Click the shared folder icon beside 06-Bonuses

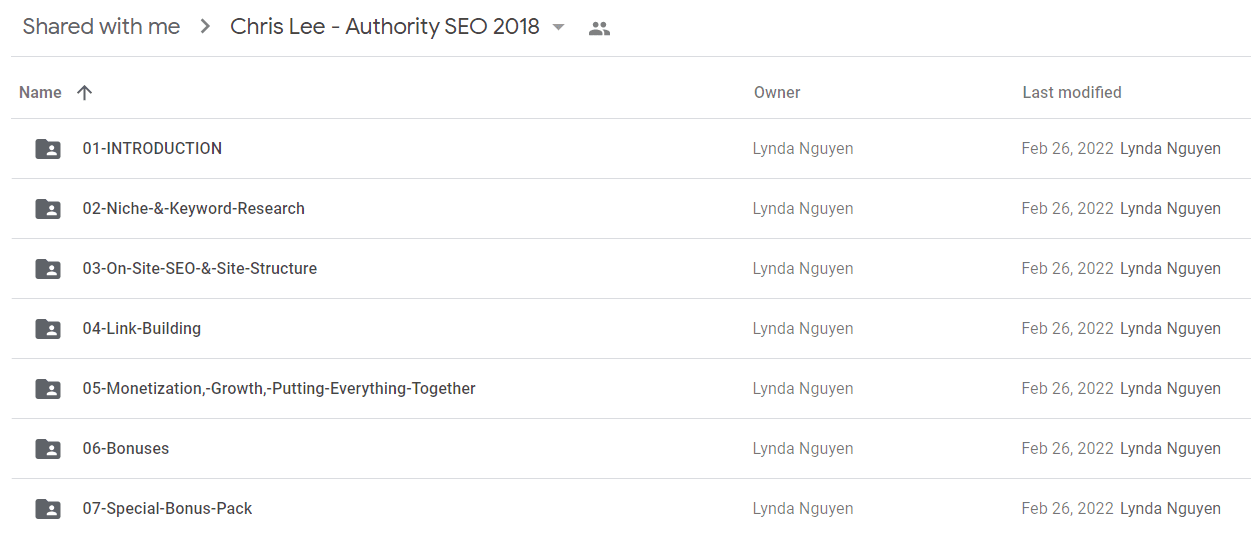[x=48, y=449]
